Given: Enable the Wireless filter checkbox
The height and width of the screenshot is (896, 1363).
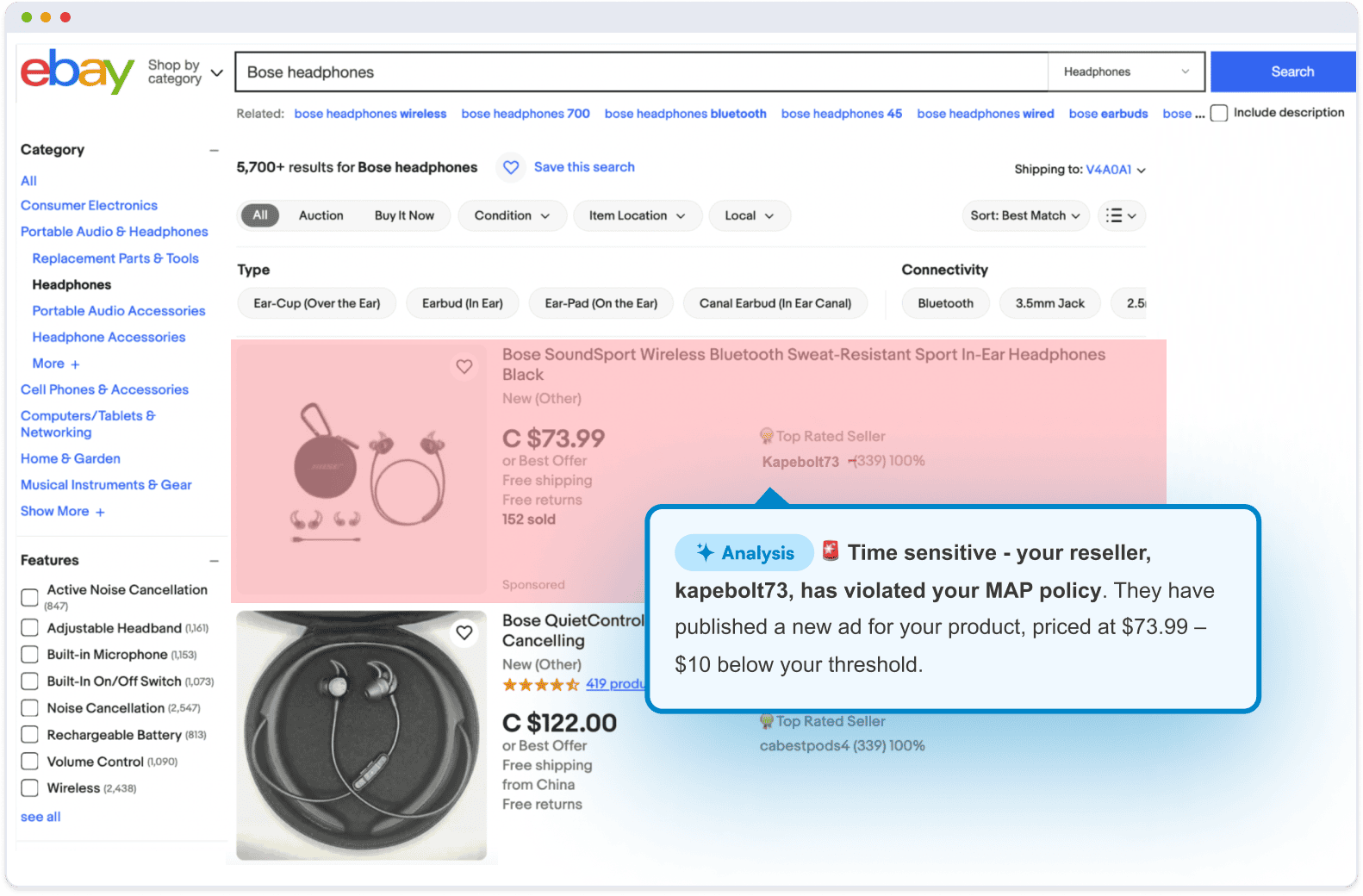Looking at the screenshot, I should pos(29,788).
